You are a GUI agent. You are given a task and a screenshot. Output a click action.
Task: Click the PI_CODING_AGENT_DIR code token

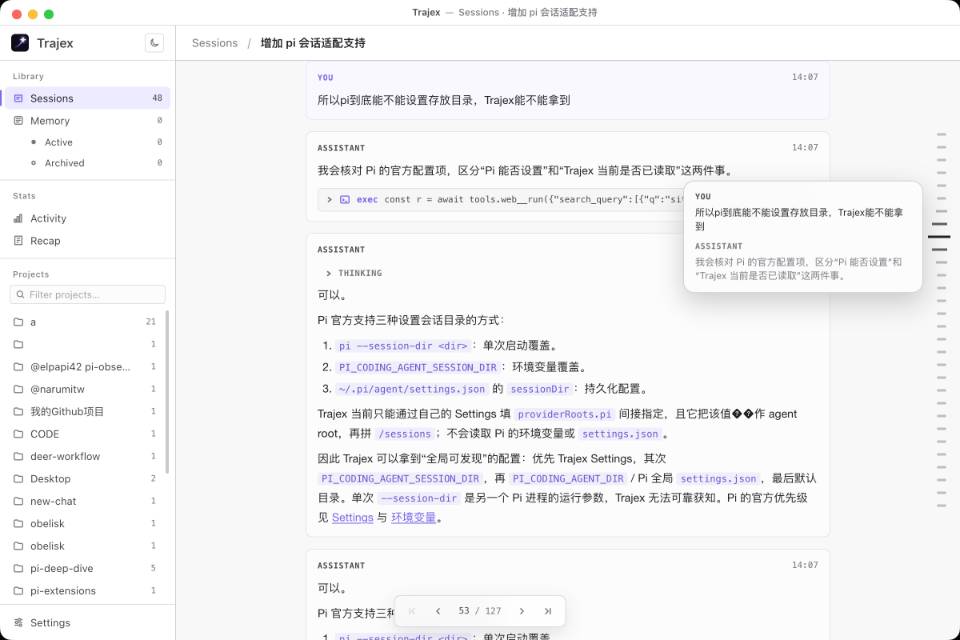(568, 478)
